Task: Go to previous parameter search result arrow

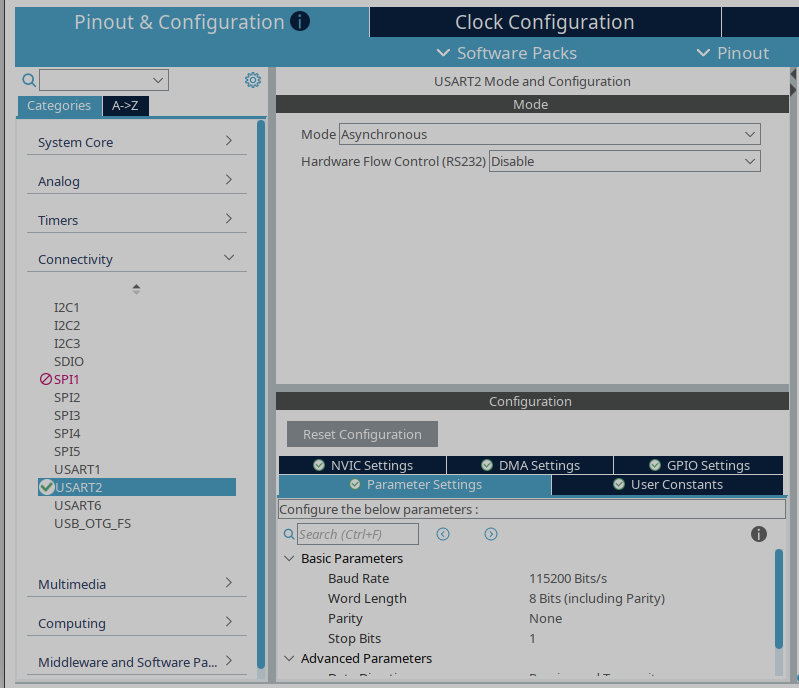Action: coord(443,534)
